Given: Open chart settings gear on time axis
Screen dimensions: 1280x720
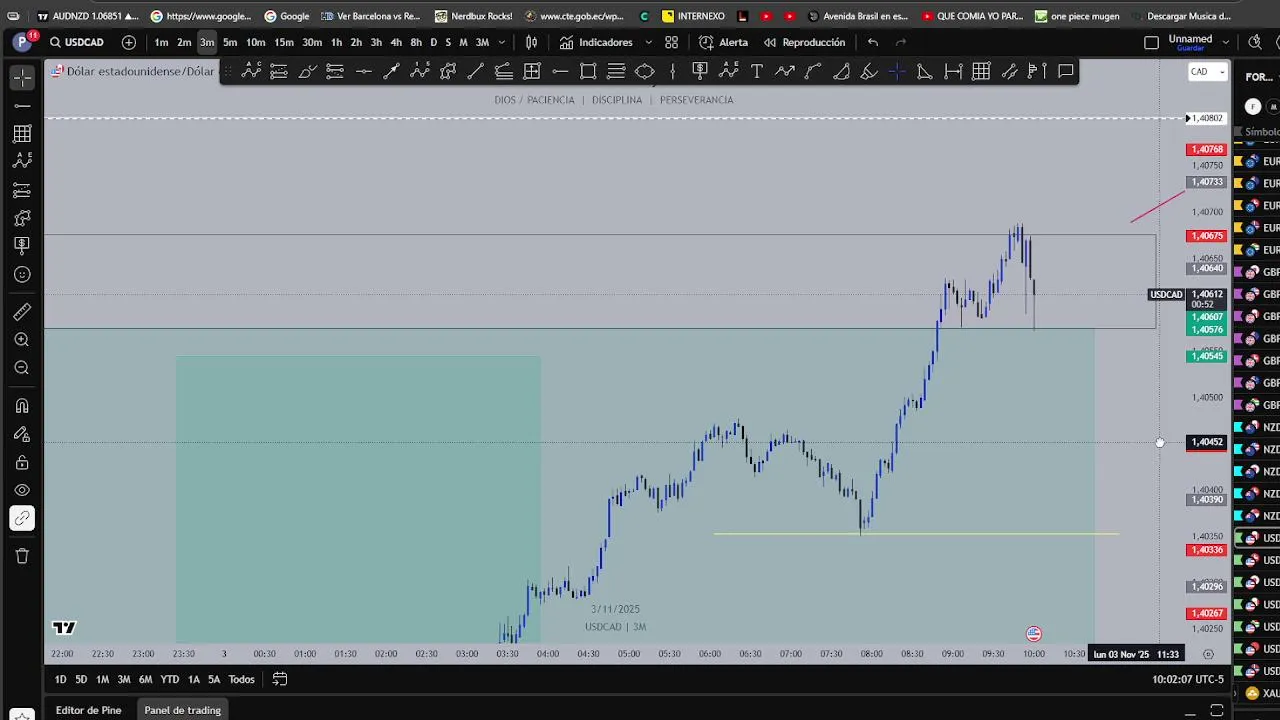Looking at the screenshot, I should point(1208,654).
